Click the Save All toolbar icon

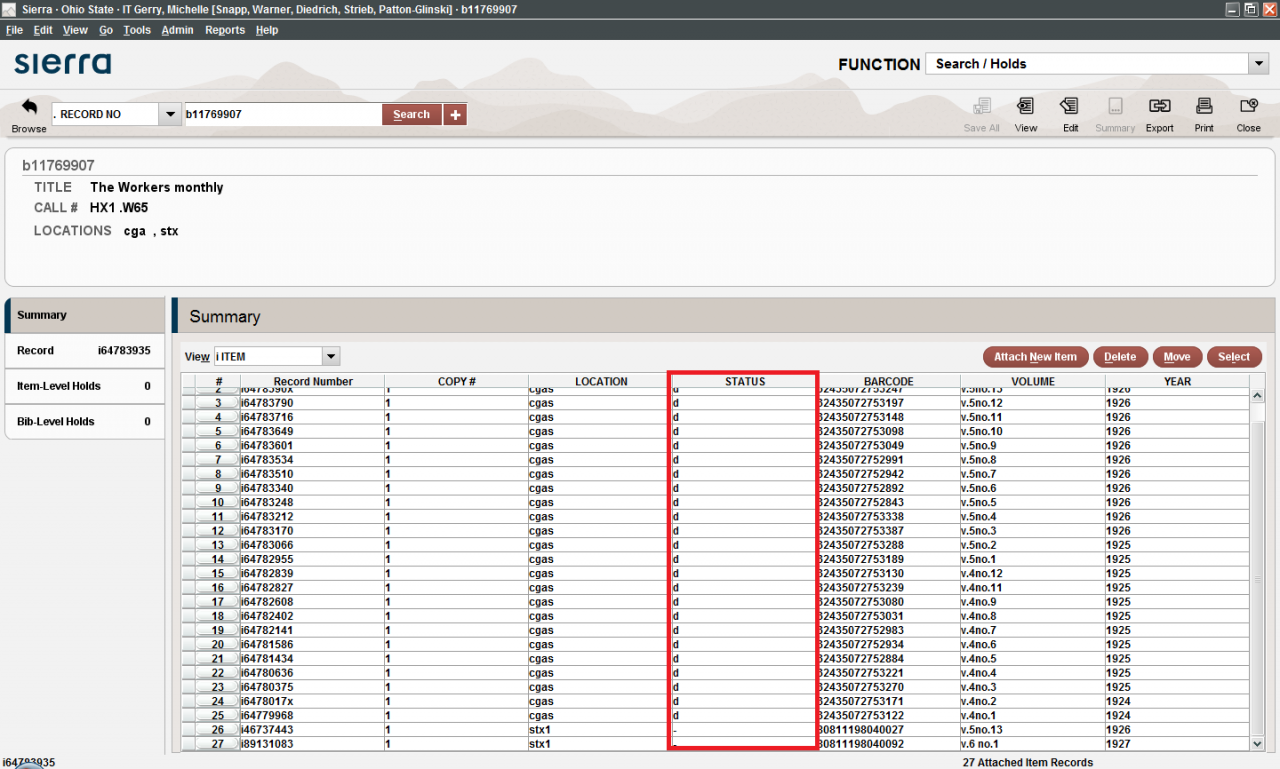tap(981, 107)
